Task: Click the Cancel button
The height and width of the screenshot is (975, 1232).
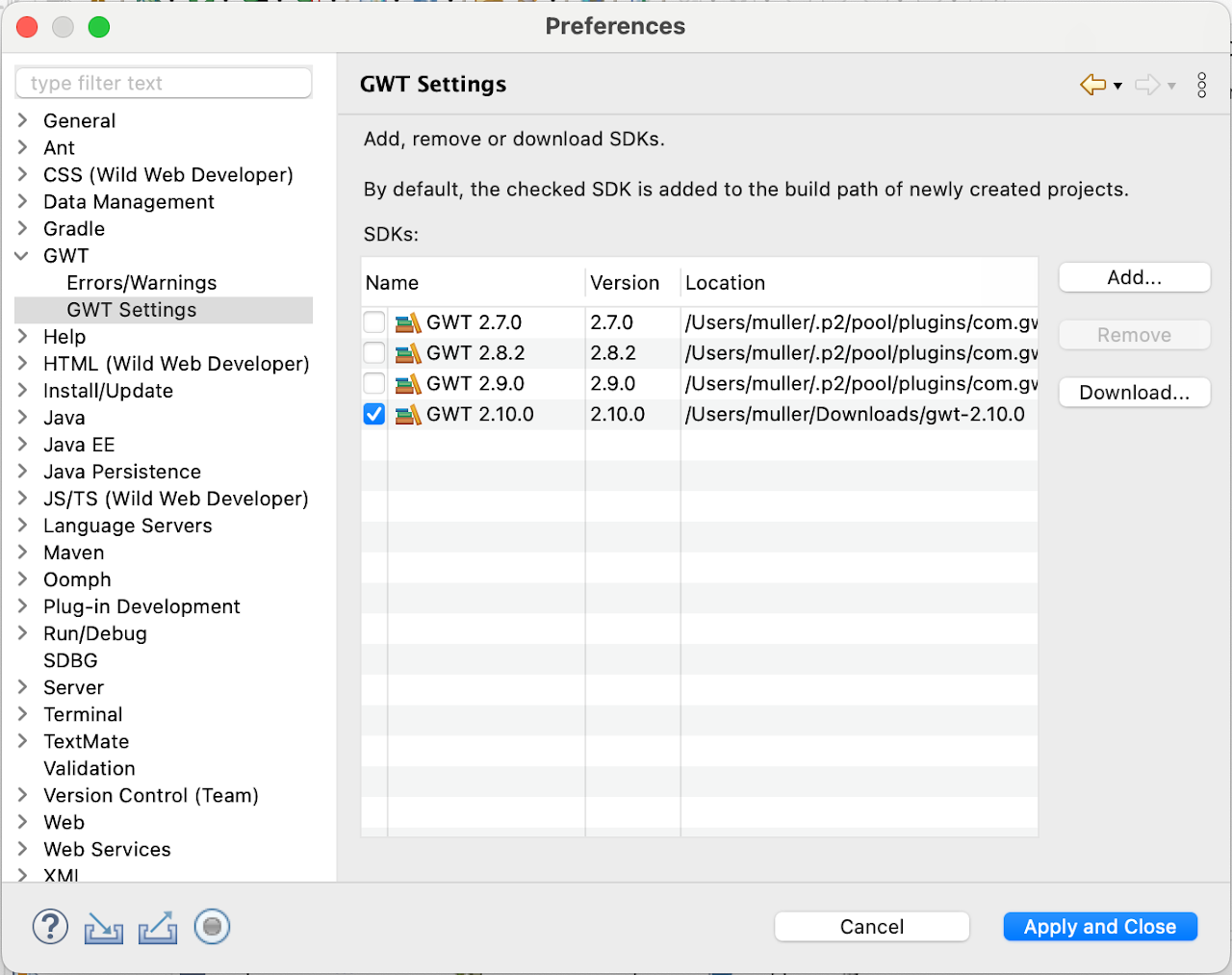Action: tap(872, 927)
